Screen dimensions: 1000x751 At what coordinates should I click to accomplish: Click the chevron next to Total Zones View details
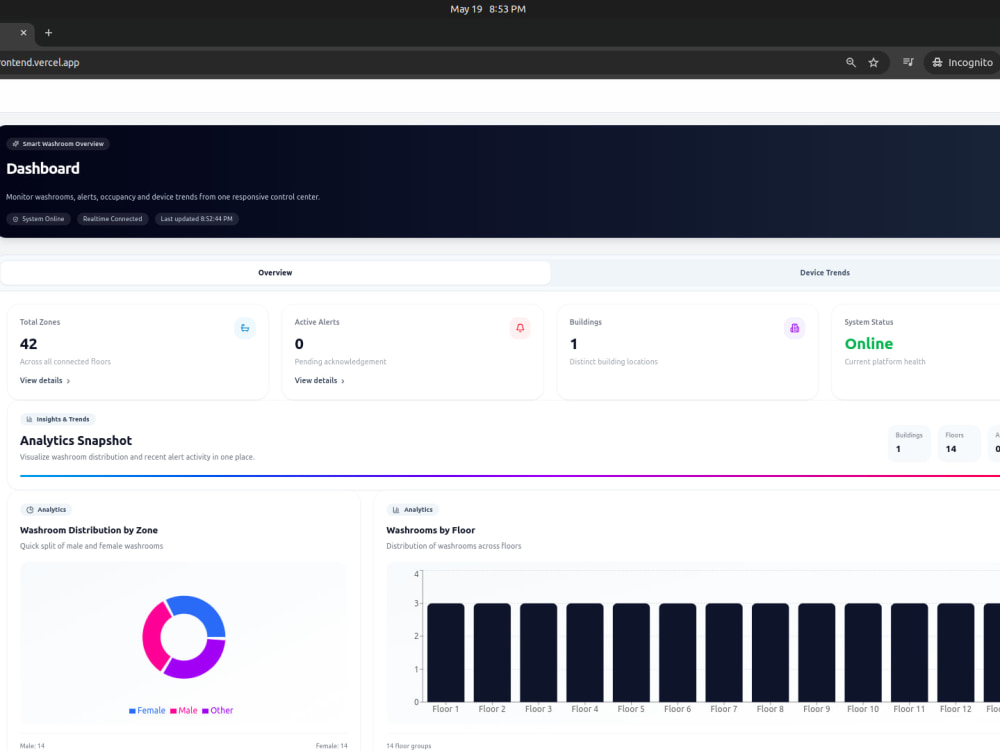pos(68,381)
